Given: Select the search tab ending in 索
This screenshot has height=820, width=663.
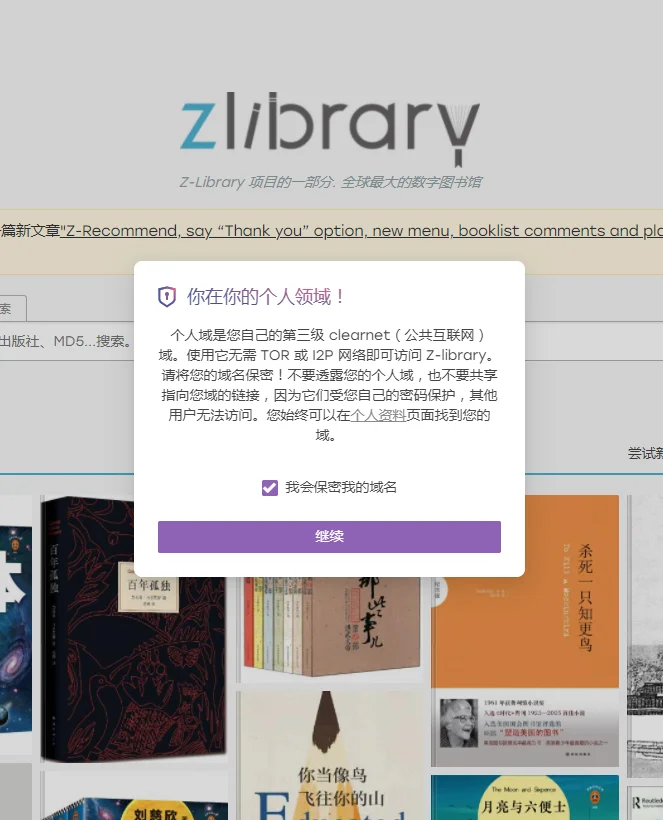Looking at the screenshot, I should tap(13, 309).
